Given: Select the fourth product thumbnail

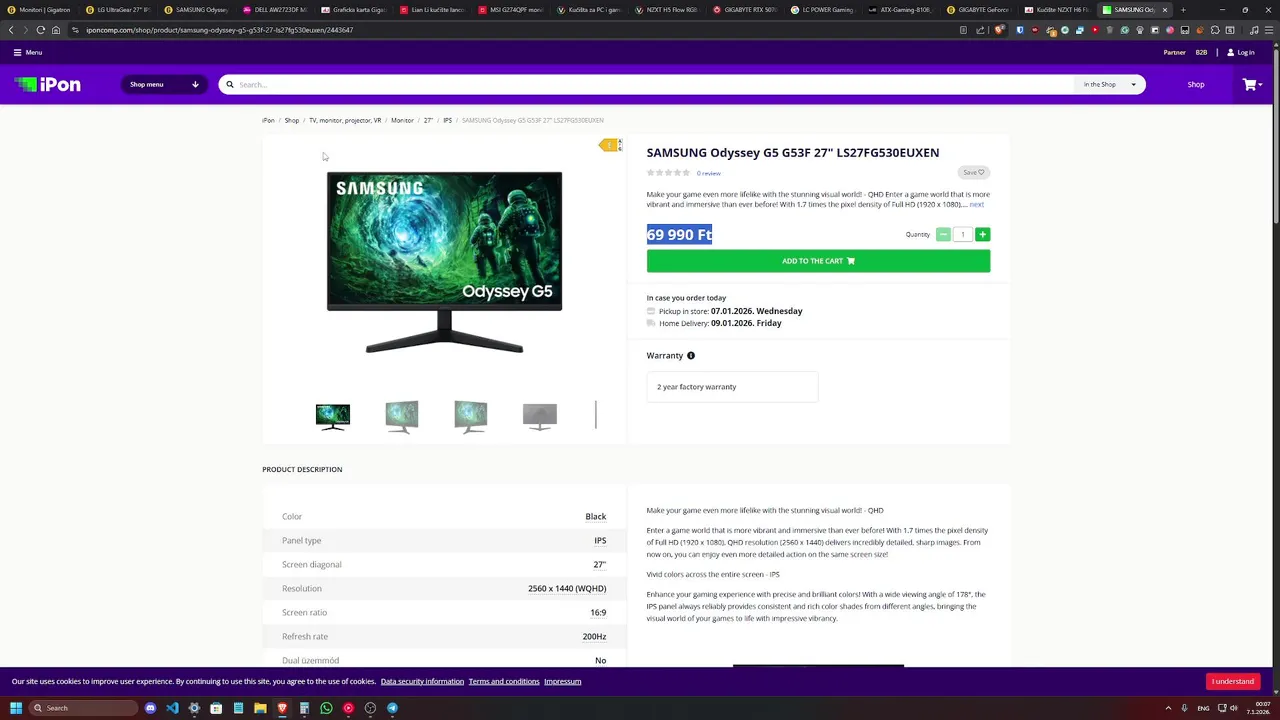Looking at the screenshot, I should (x=539, y=416).
